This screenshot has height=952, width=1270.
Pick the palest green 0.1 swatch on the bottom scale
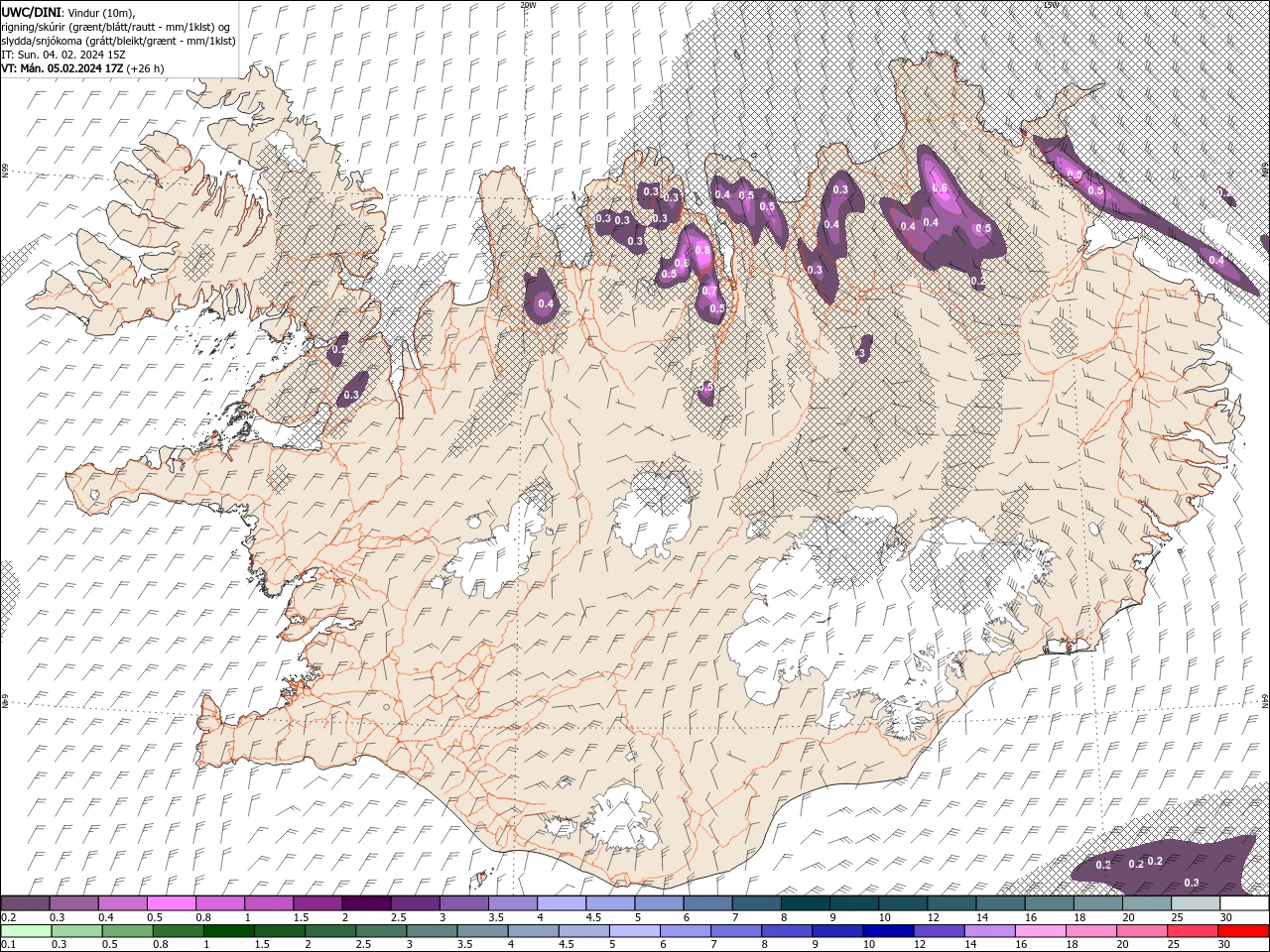[27, 931]
